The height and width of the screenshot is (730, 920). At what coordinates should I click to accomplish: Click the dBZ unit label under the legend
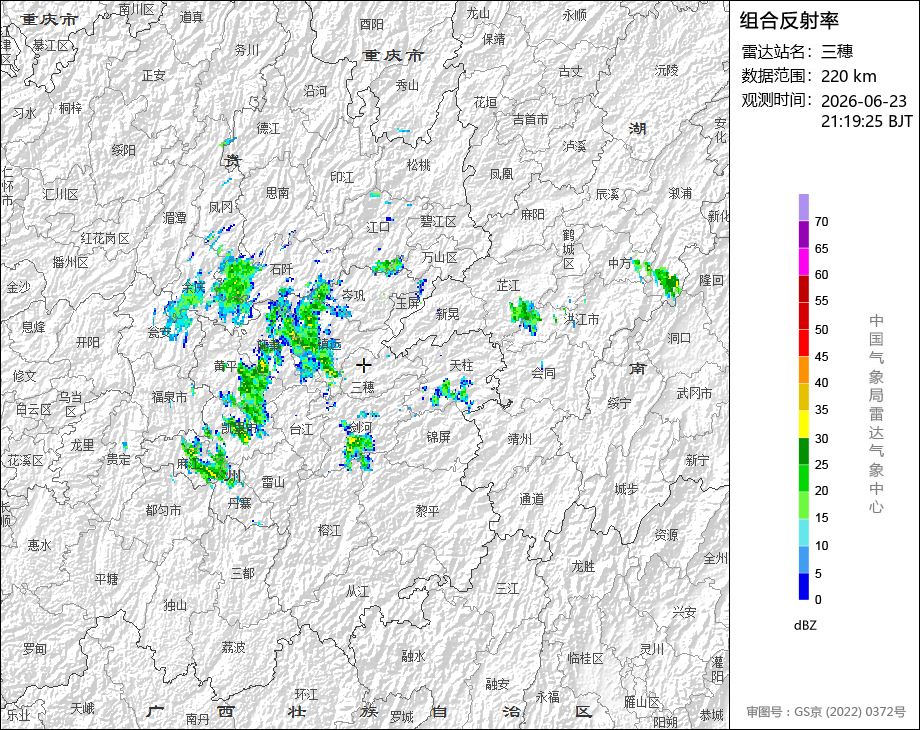point(805,625)
